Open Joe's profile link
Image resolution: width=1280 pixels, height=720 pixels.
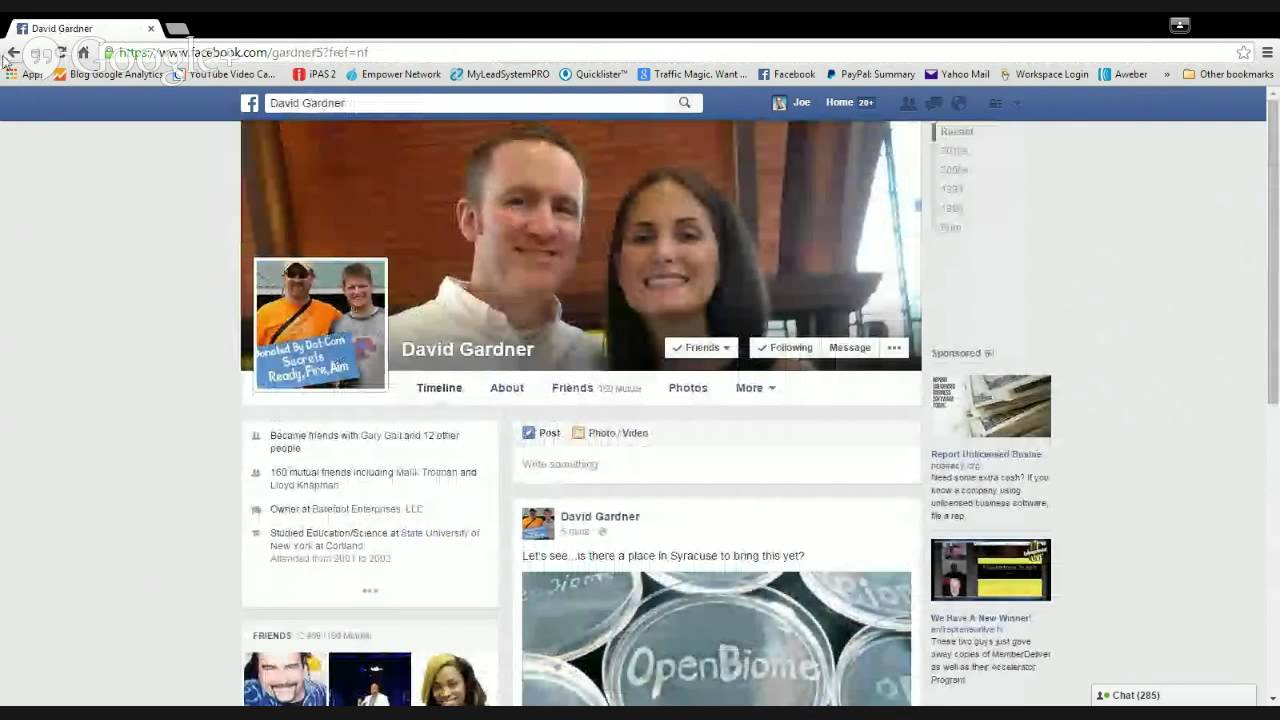(791, 103)
